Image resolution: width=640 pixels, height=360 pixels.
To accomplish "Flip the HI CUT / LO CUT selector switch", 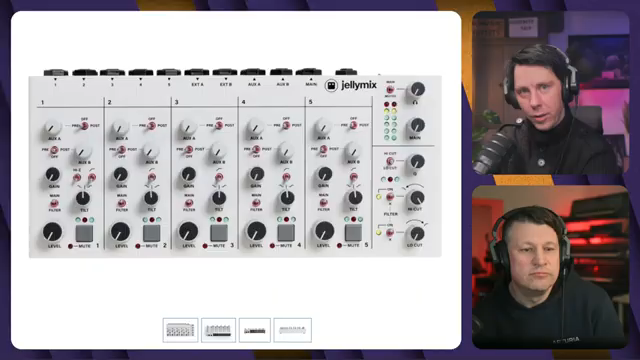I will pyautogui.click(x=390, y=161).
